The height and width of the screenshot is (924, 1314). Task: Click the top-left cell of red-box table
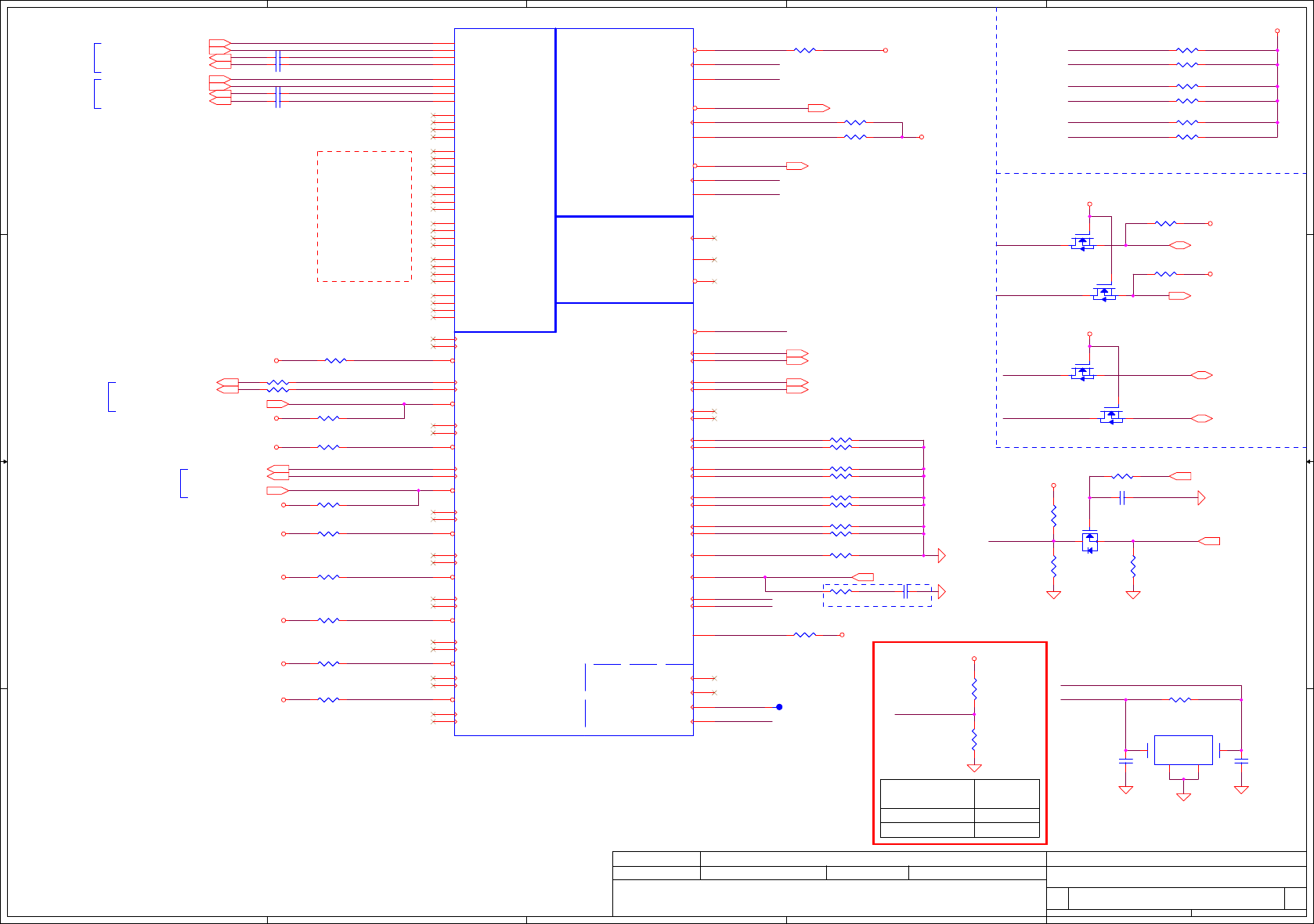pyautogui.click(x=927, y=794)
